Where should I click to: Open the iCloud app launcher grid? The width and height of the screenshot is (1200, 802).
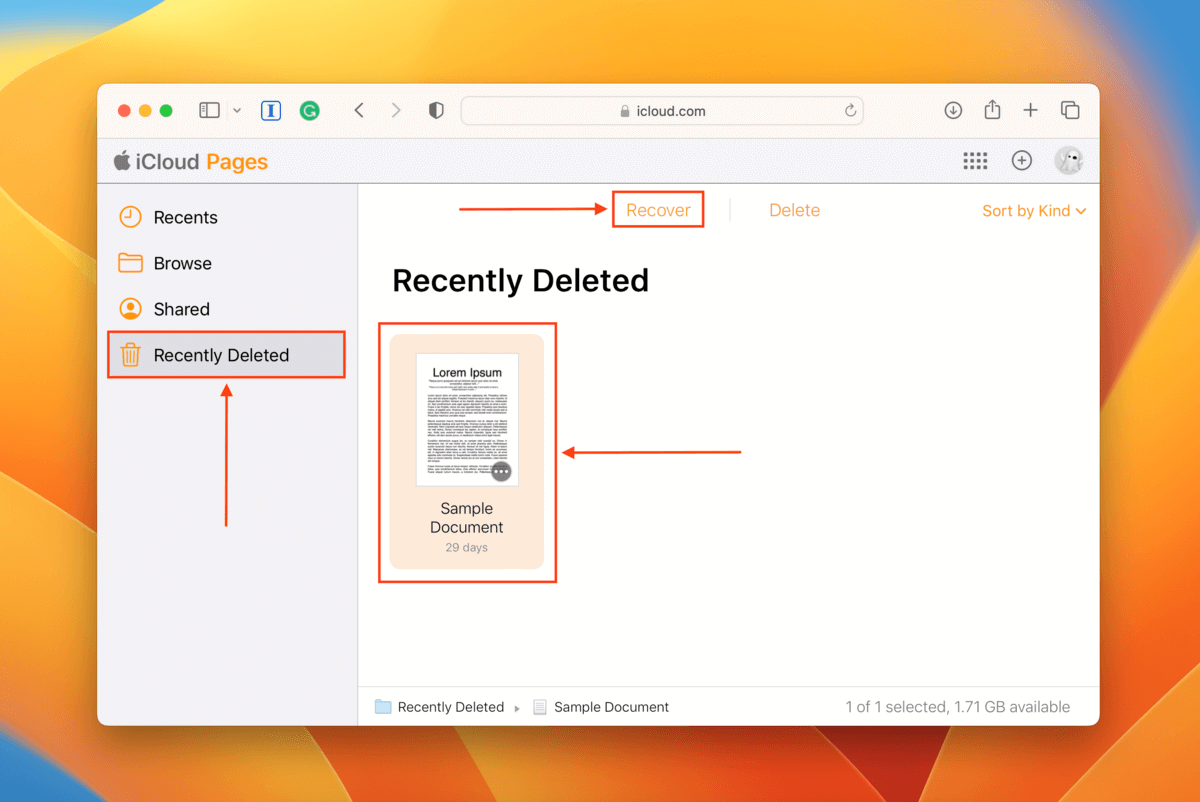pos(975,161)
